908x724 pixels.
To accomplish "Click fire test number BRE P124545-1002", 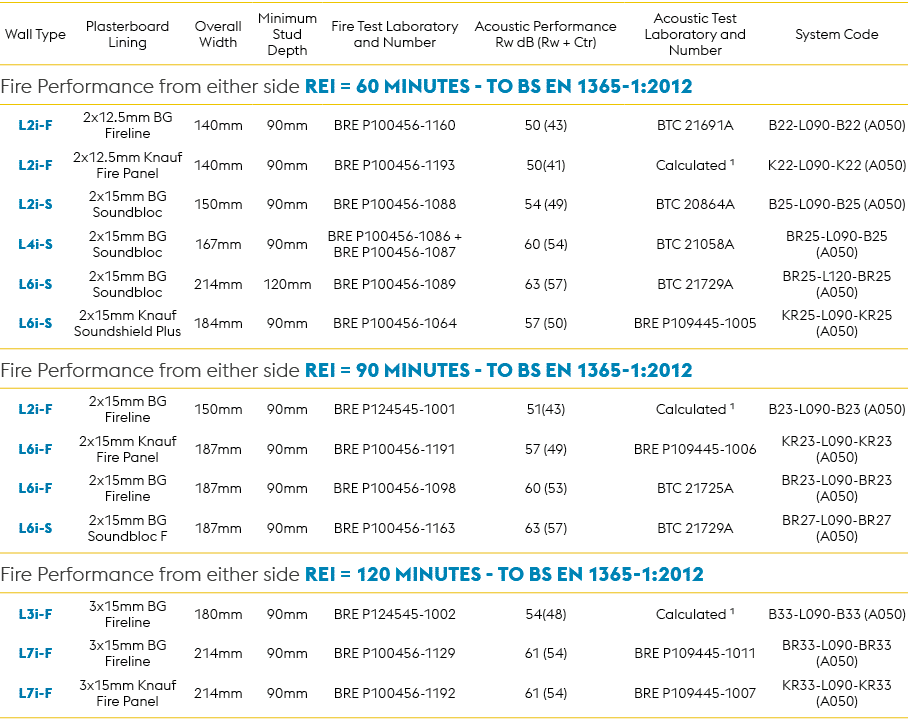I will [x=394, y=614].
